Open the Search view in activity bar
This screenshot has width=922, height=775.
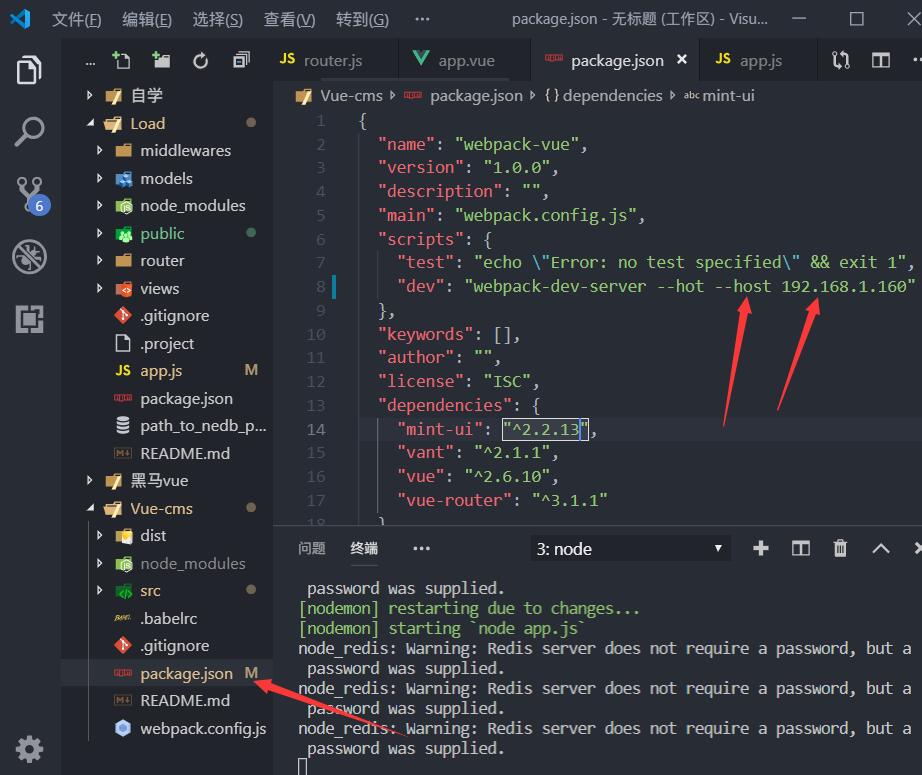[x=29, y=132]
